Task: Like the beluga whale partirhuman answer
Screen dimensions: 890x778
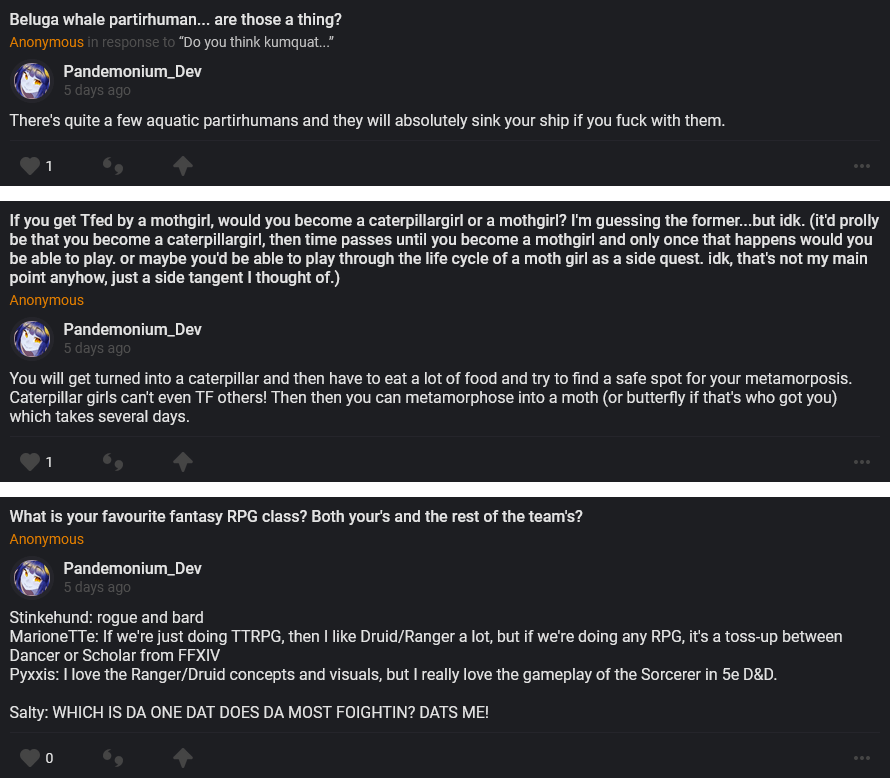Action: (x=30, y=166)
